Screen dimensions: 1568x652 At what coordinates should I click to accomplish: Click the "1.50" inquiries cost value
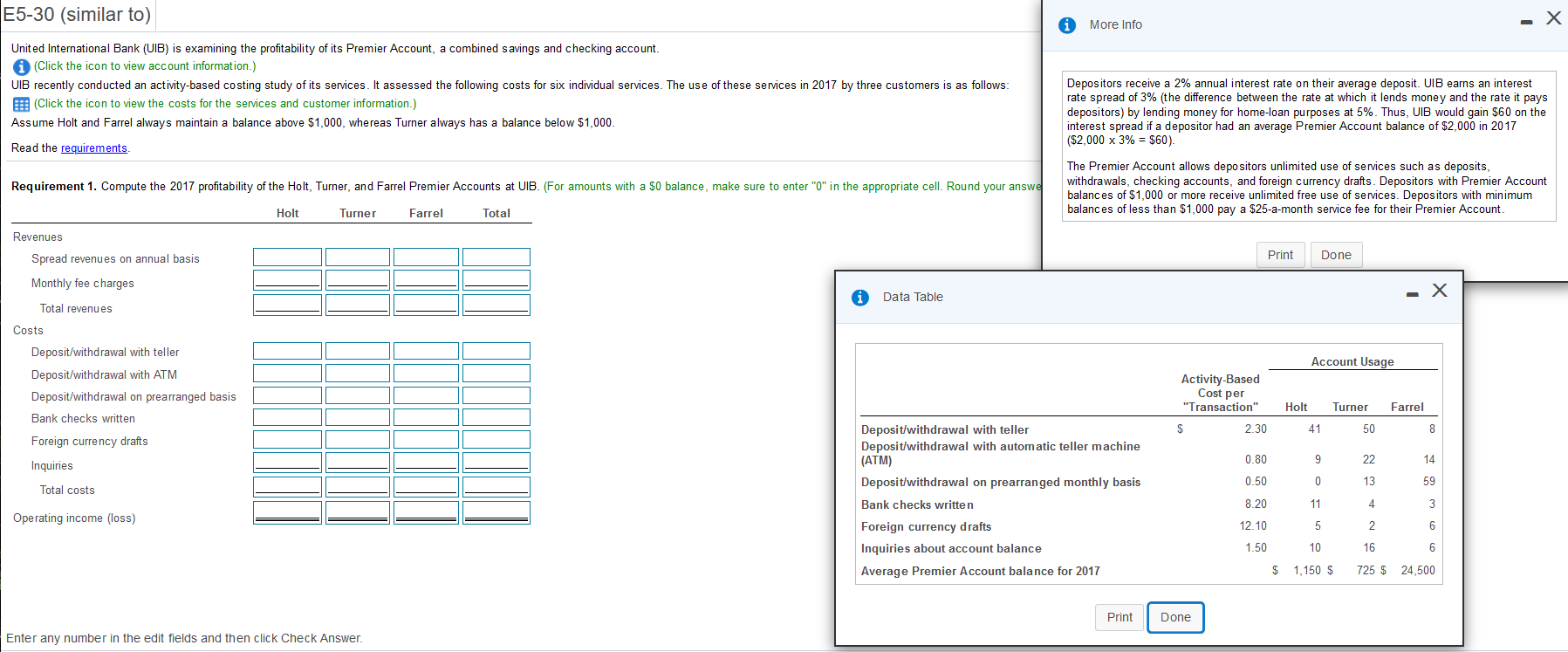tap(1256, 547)
